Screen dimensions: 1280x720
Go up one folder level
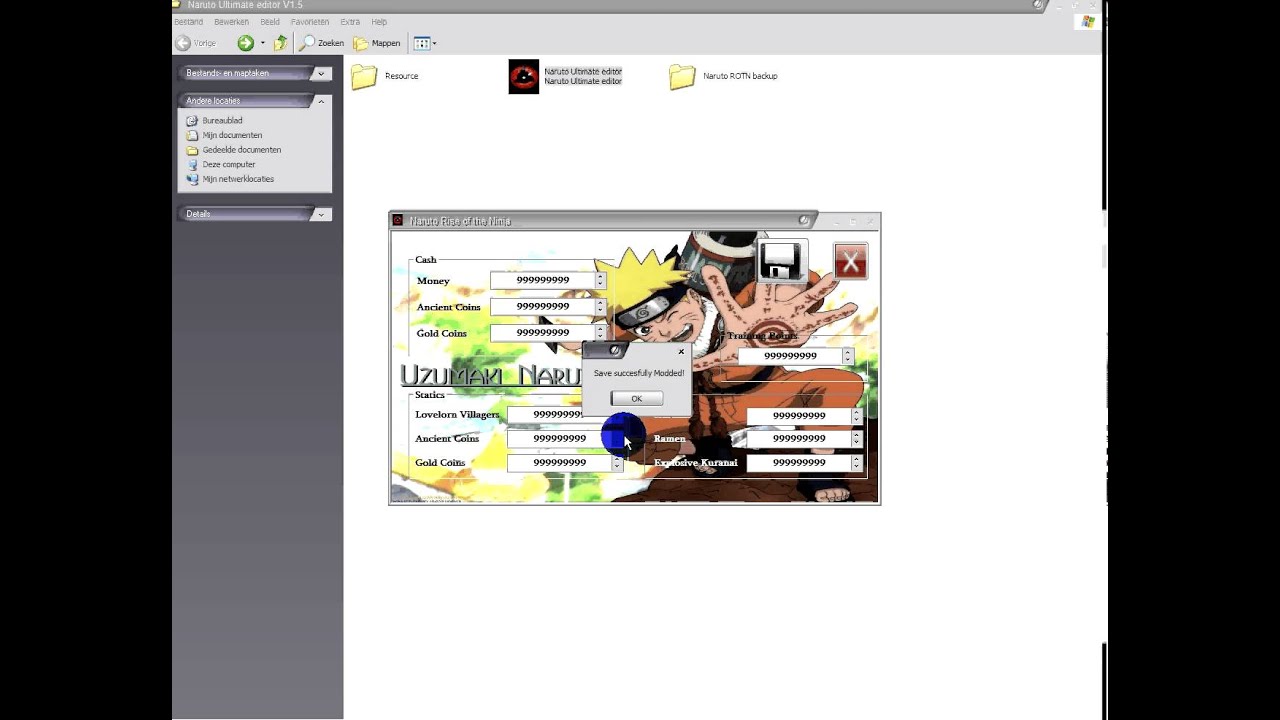point(281,43)
